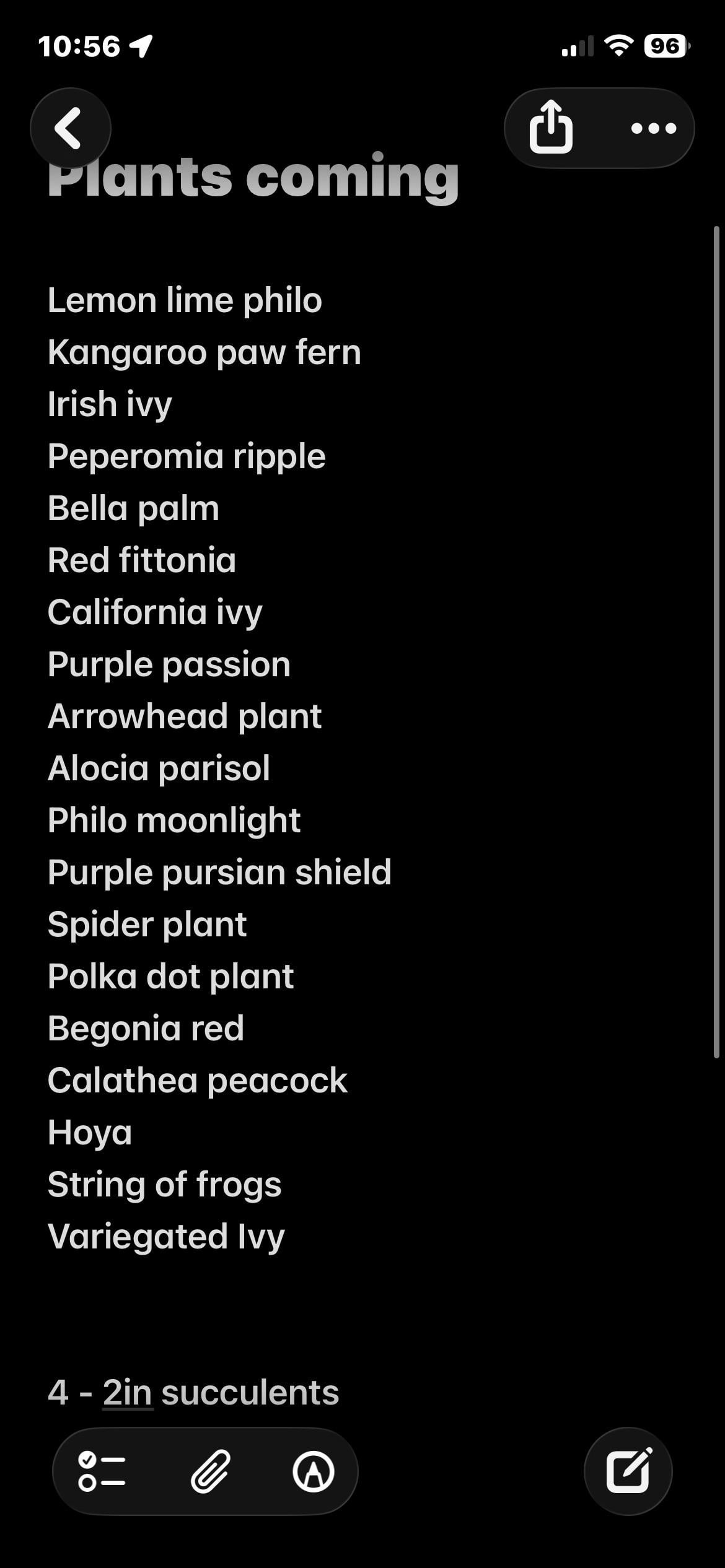The height and width of the screenshot is (1568, 725).
Task: Tap the "String of frogs" line
Action: tap(164, 1184)
